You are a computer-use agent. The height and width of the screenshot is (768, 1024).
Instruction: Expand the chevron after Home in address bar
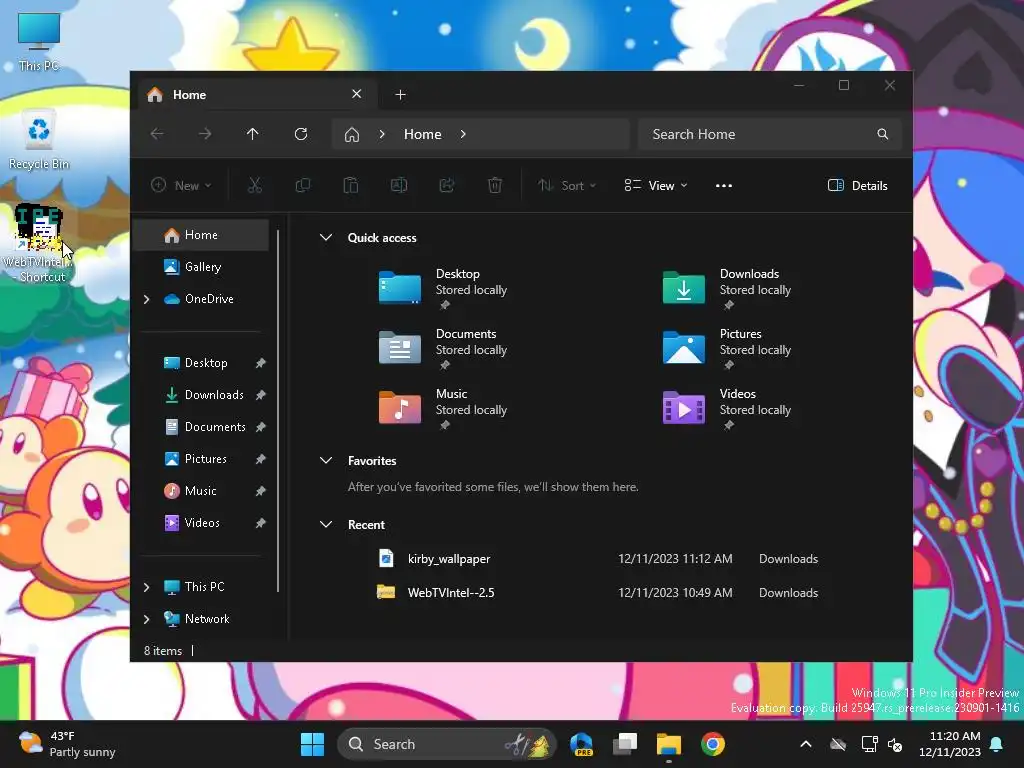[x=463, y=134]
